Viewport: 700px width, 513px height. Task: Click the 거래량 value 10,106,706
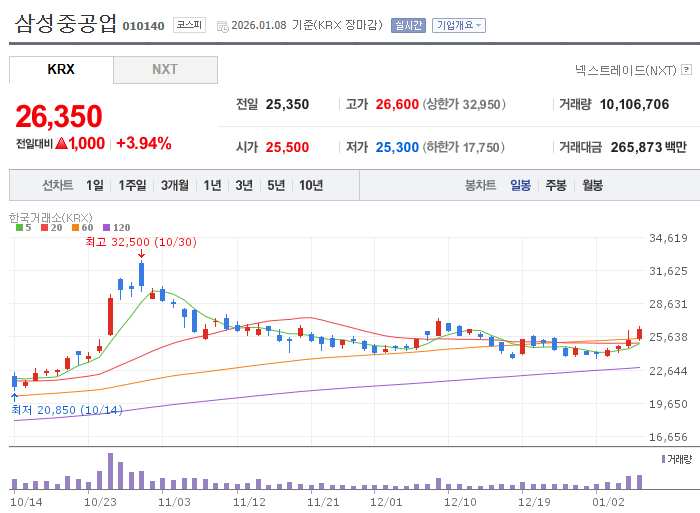[634, 104]
